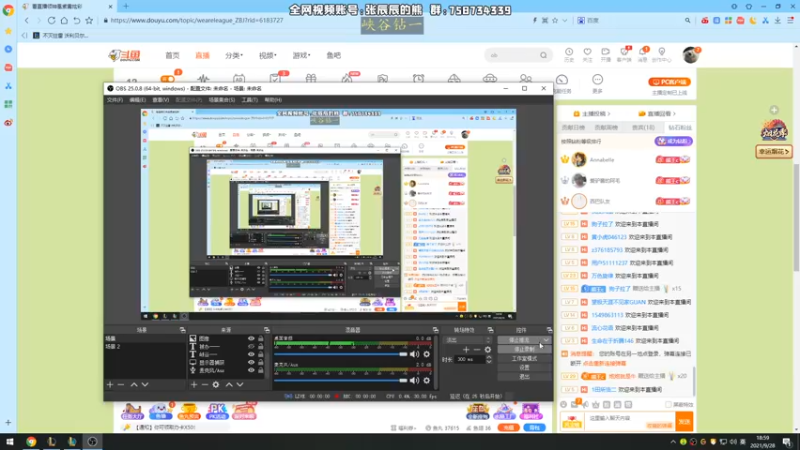This screenshot has height=450, width=800.
Task: Tick the 屏蔽特效 checkbox in chat panel
Action: [x=668, y=405]
